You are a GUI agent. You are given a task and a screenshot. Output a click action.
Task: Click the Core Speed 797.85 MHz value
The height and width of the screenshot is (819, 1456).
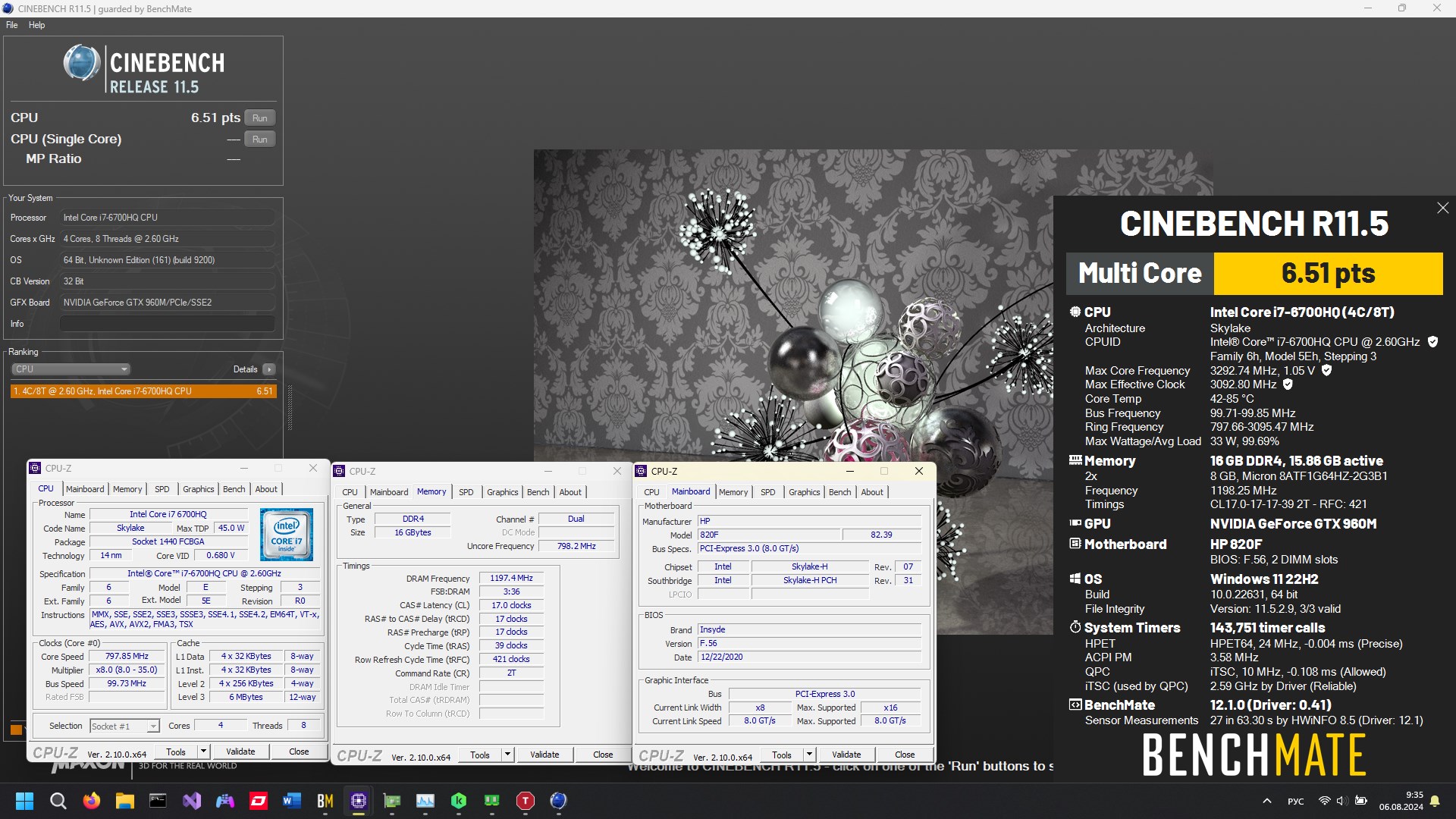(x=127, y=657)
